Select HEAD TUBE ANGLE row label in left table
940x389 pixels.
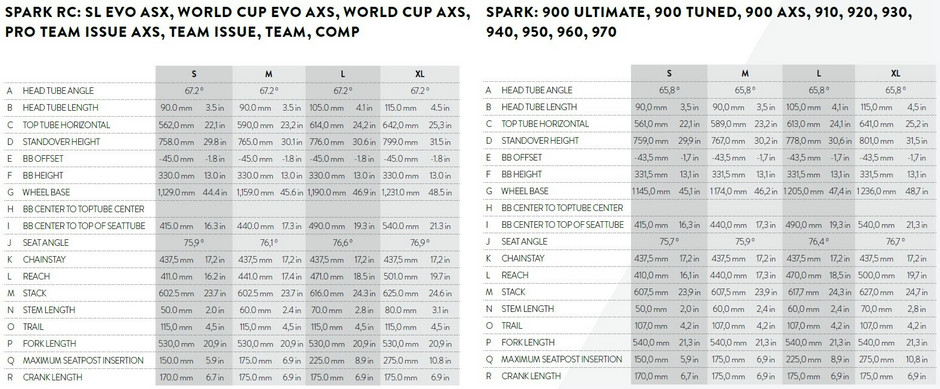pyautogui.click(x=58, y=91)
